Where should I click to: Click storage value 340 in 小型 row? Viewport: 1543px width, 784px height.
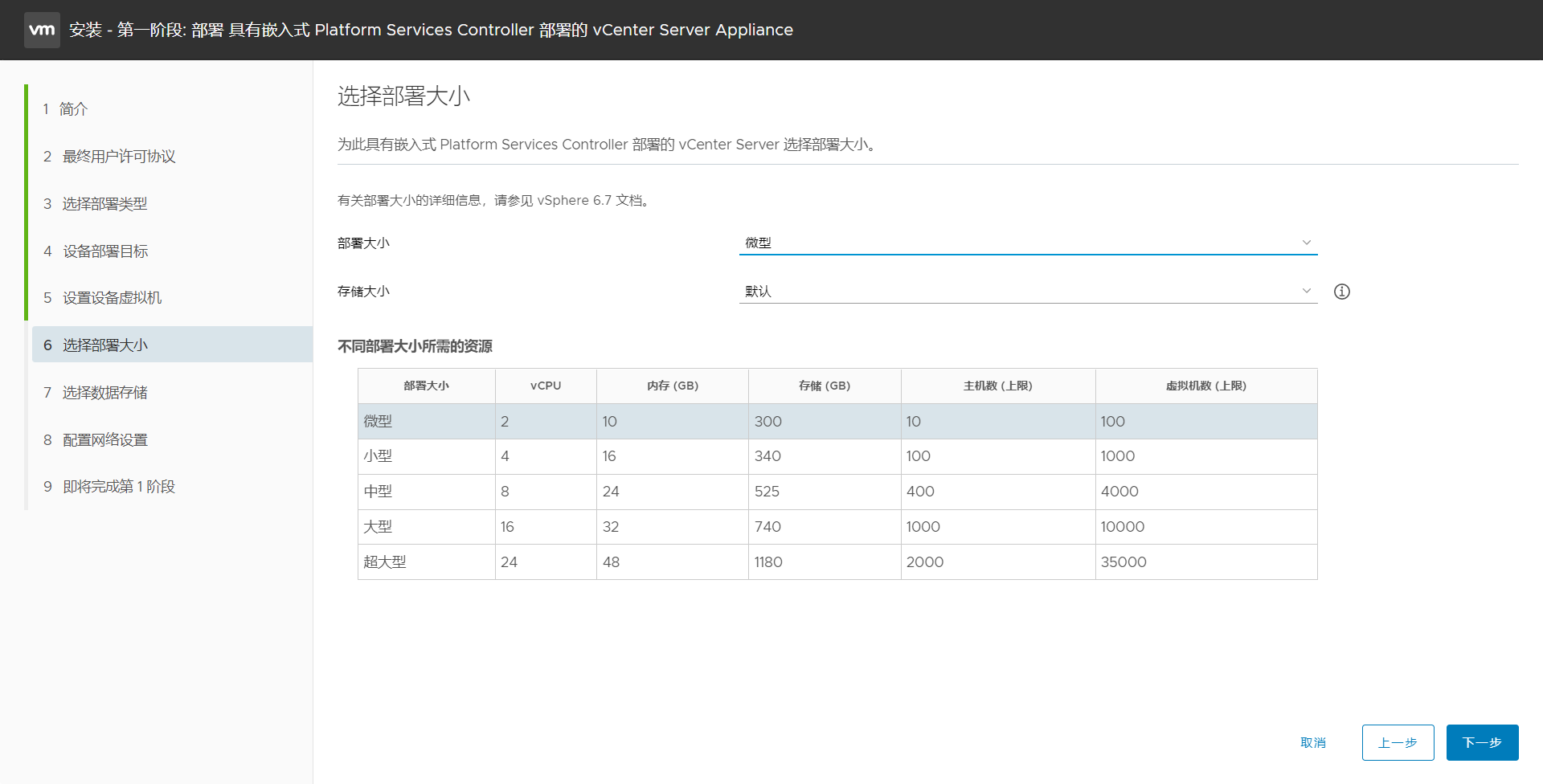[767, 455]
